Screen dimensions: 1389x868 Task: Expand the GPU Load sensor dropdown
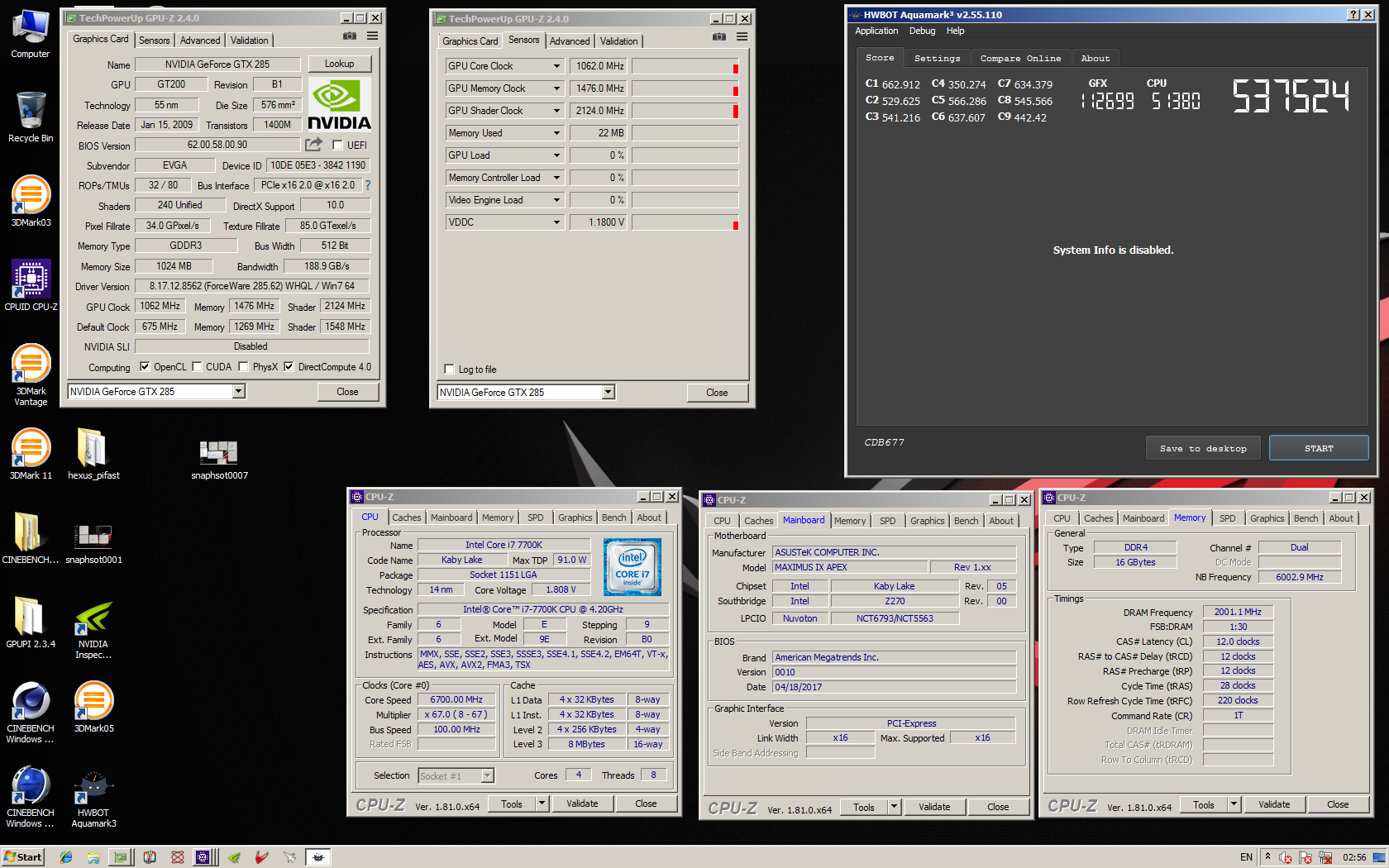[556, 155]
